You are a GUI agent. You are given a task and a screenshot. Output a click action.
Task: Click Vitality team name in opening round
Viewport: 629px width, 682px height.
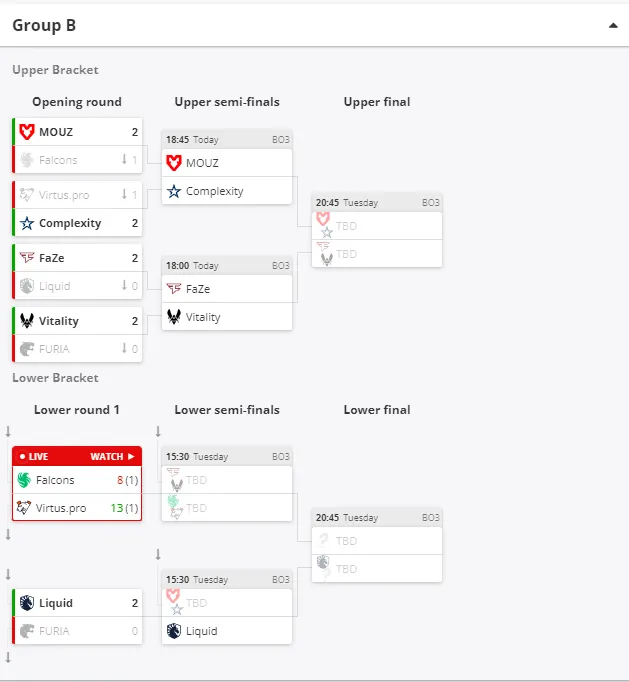tap(59, 321)
